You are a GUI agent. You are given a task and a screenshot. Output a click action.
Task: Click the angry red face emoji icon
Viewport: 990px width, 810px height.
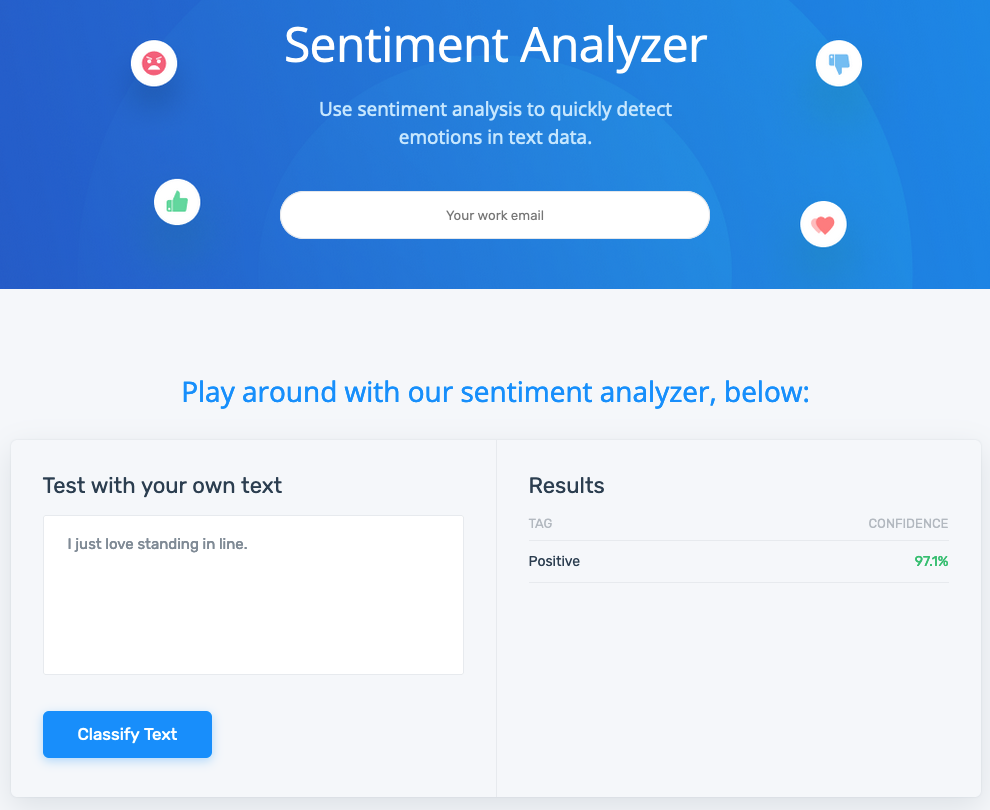coord(154,64)
